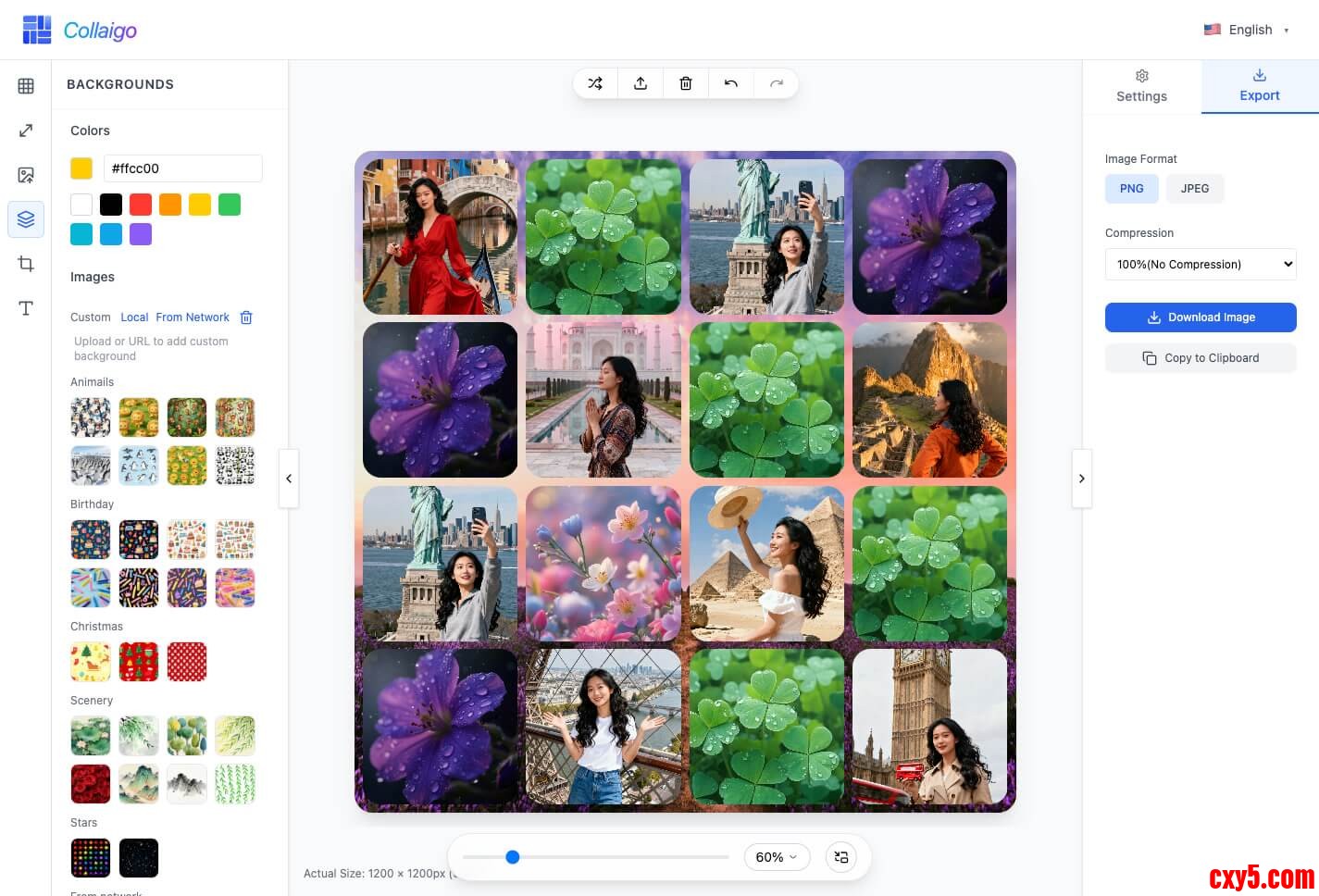Select JPEG image format
Viewport: 1319px width, 896px height.
(x=1195, y=188)
